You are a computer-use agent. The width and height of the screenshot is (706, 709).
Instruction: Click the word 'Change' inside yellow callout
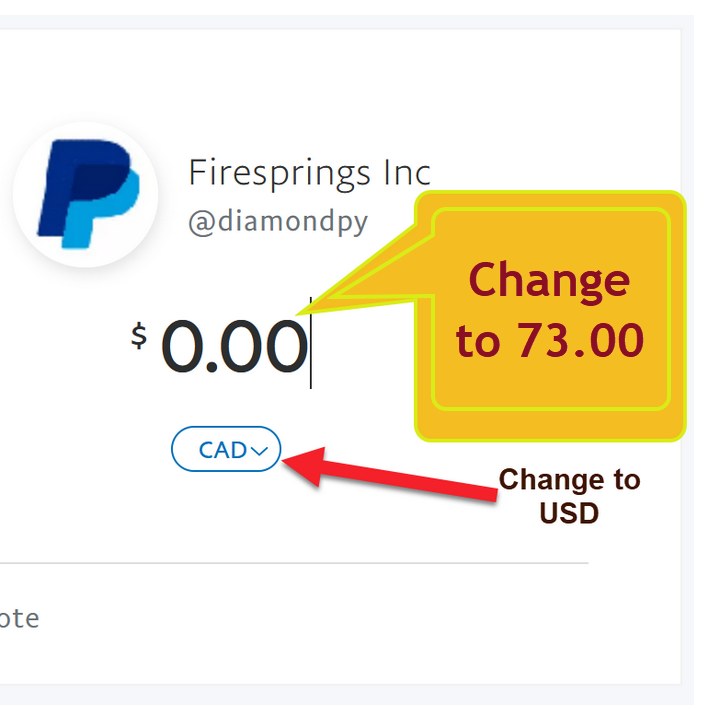click(549, 282)
